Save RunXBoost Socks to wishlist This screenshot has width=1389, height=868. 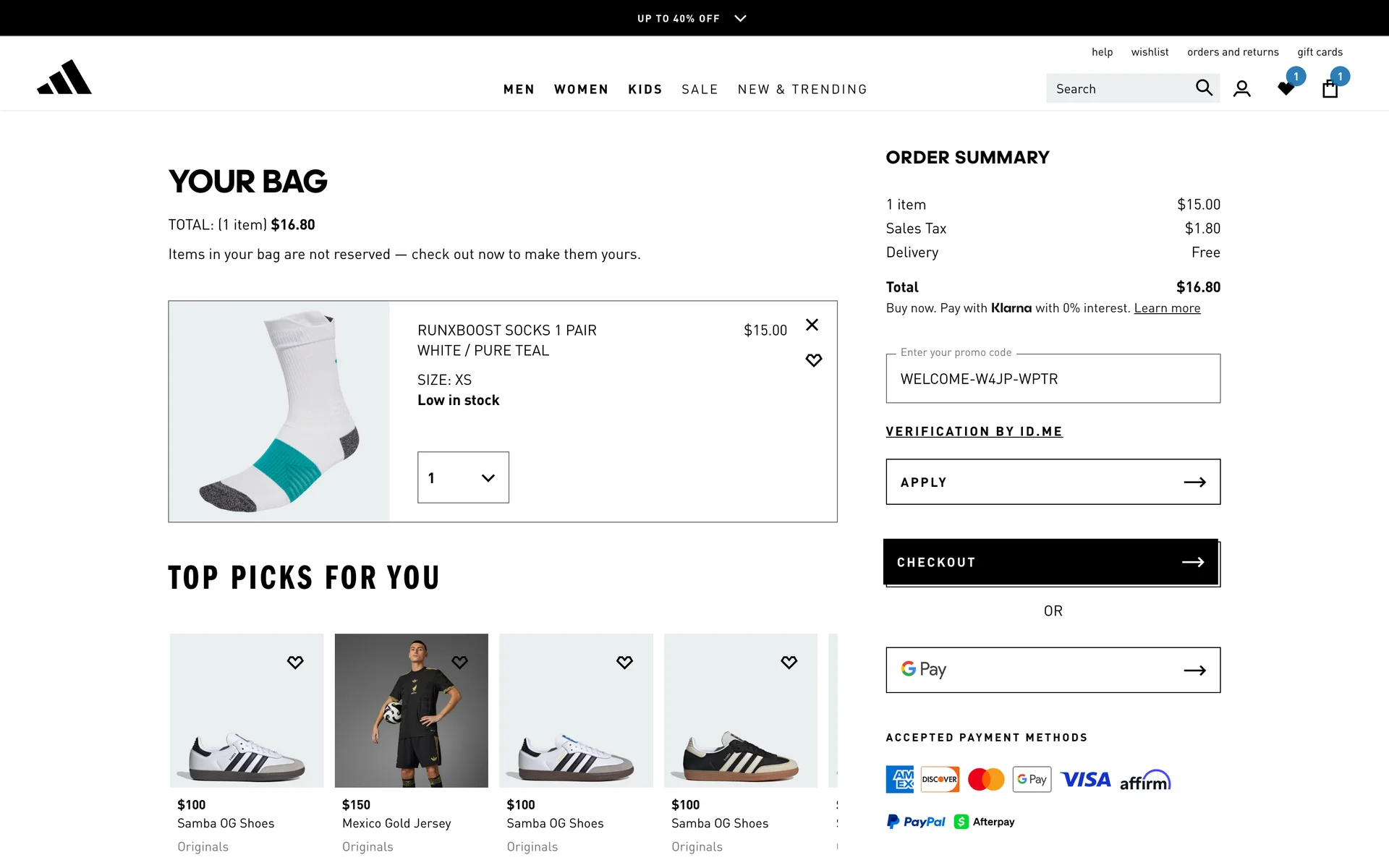(813, 360)
